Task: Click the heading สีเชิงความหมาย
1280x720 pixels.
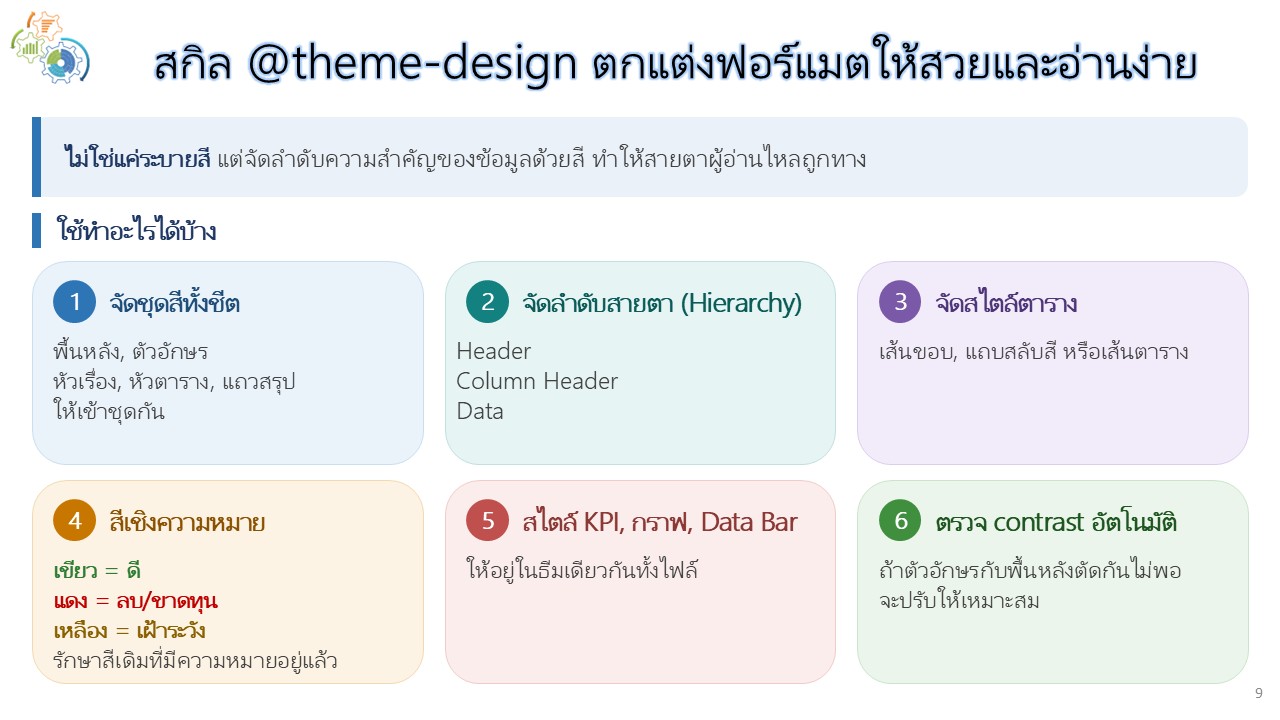Action: [187, 522]
